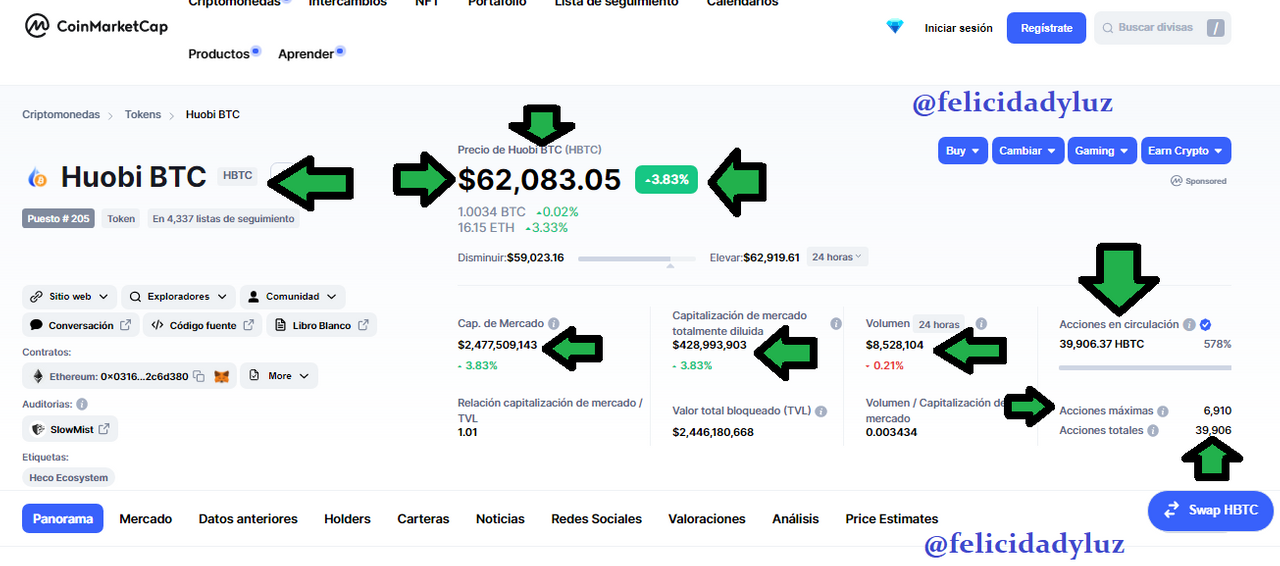Click En 4,337 listas de seguimiento
The width and height of the screenshot is (1280, 566).
tap(223, 218)
